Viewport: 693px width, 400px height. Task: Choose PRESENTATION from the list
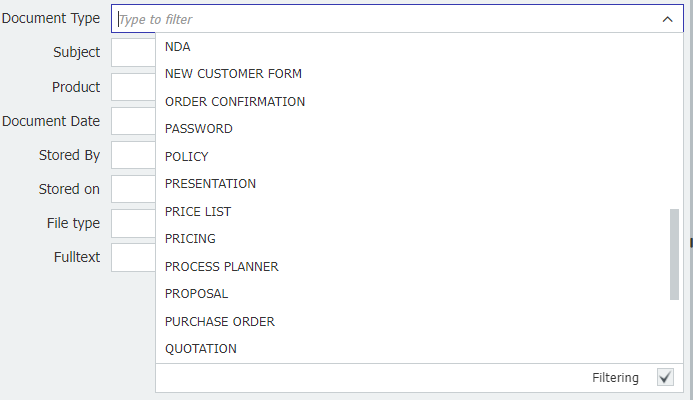coord(211,184)
